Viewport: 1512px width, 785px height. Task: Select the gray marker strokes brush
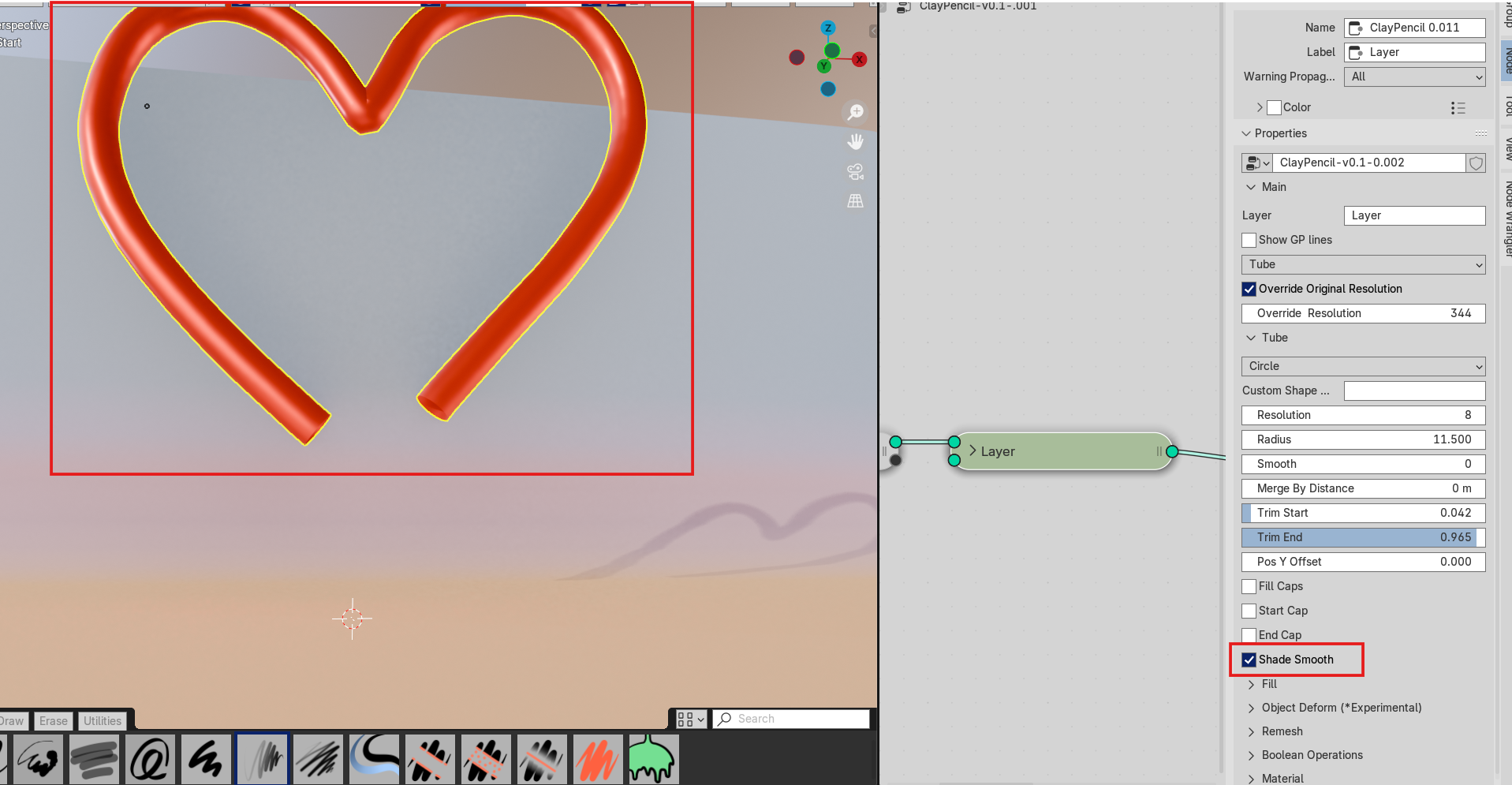coord(94,760)
